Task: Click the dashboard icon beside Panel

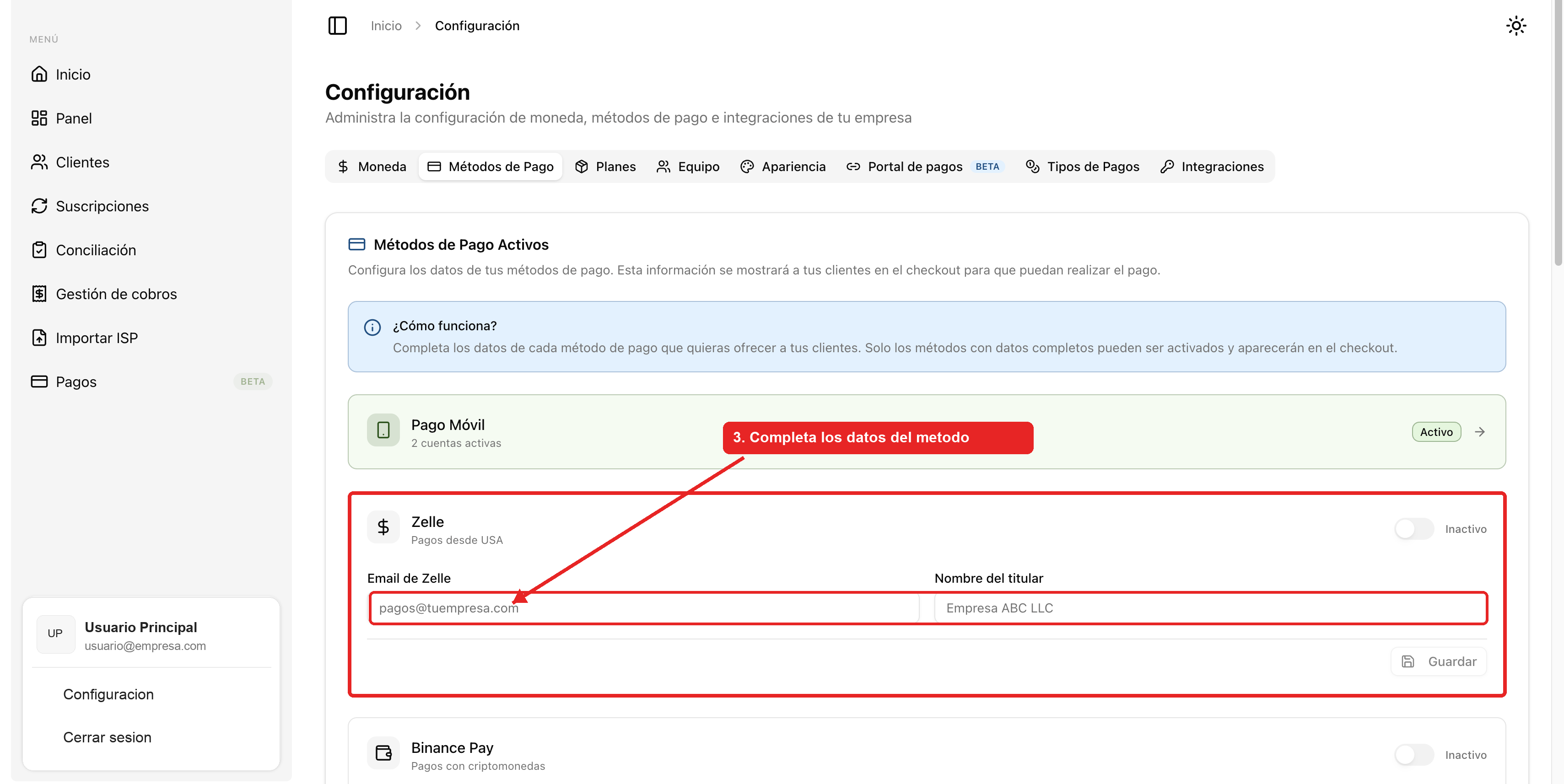Action: [39, 118]
